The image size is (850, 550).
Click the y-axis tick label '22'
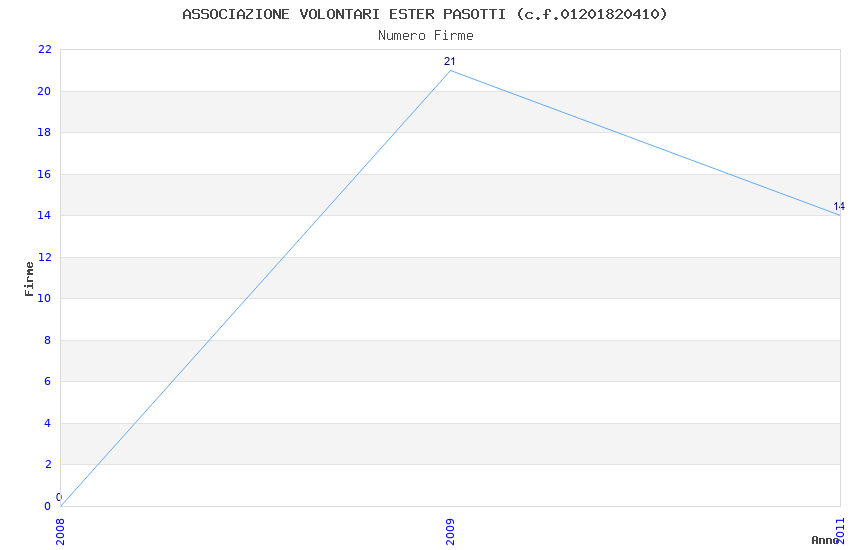pos(44,49)
